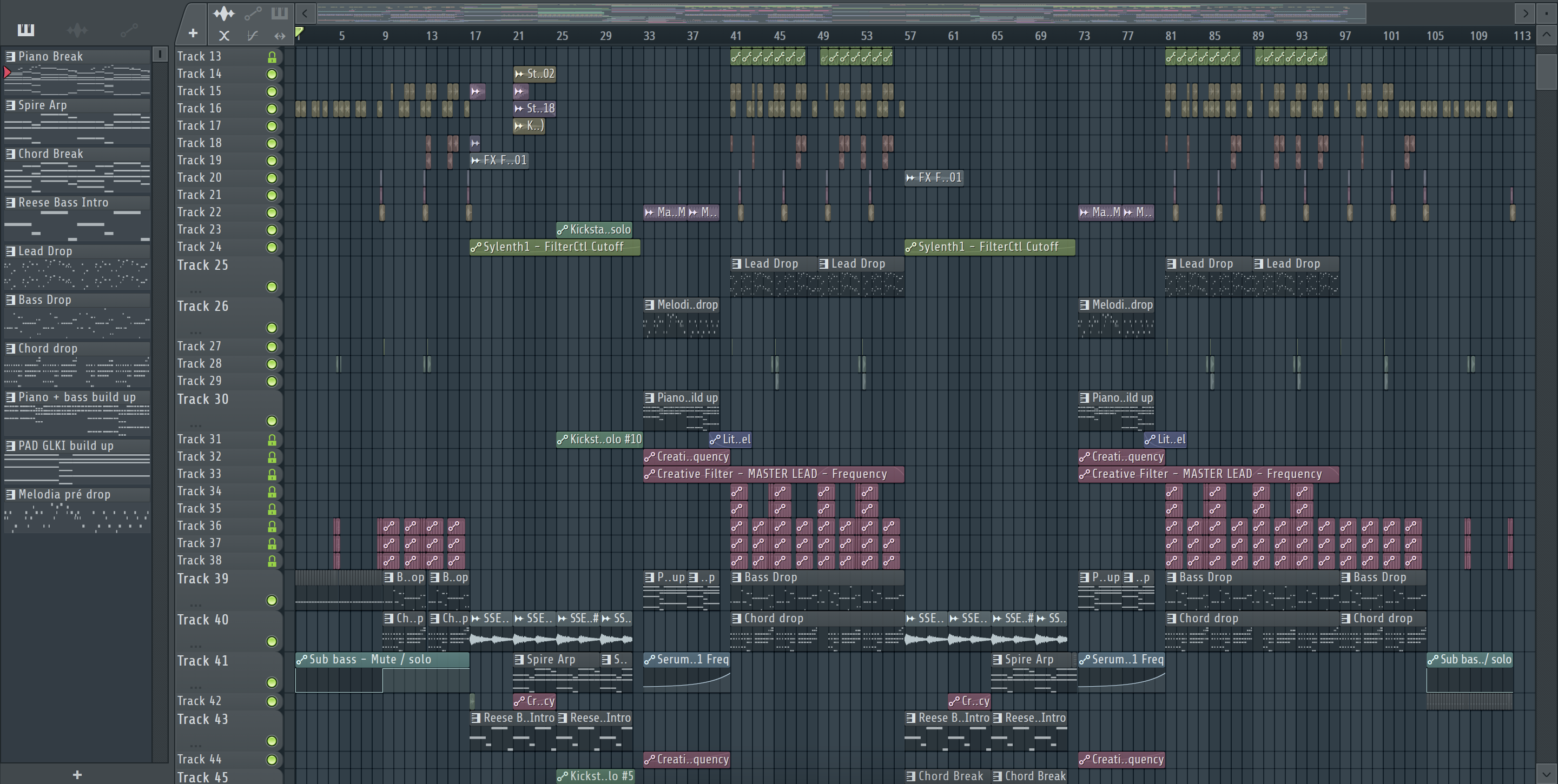
Task: Focus audio clips in the playlist toolbar
Action: tap(223, 12)
